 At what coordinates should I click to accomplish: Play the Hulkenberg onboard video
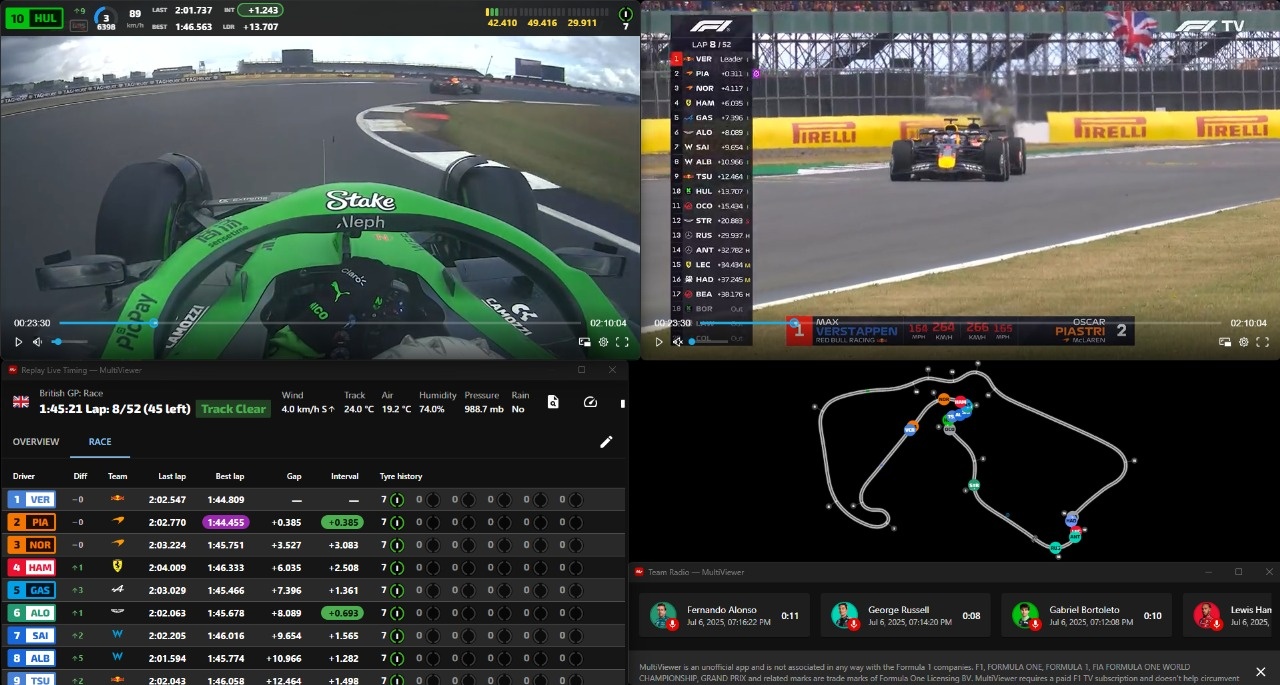coord(18,342)
